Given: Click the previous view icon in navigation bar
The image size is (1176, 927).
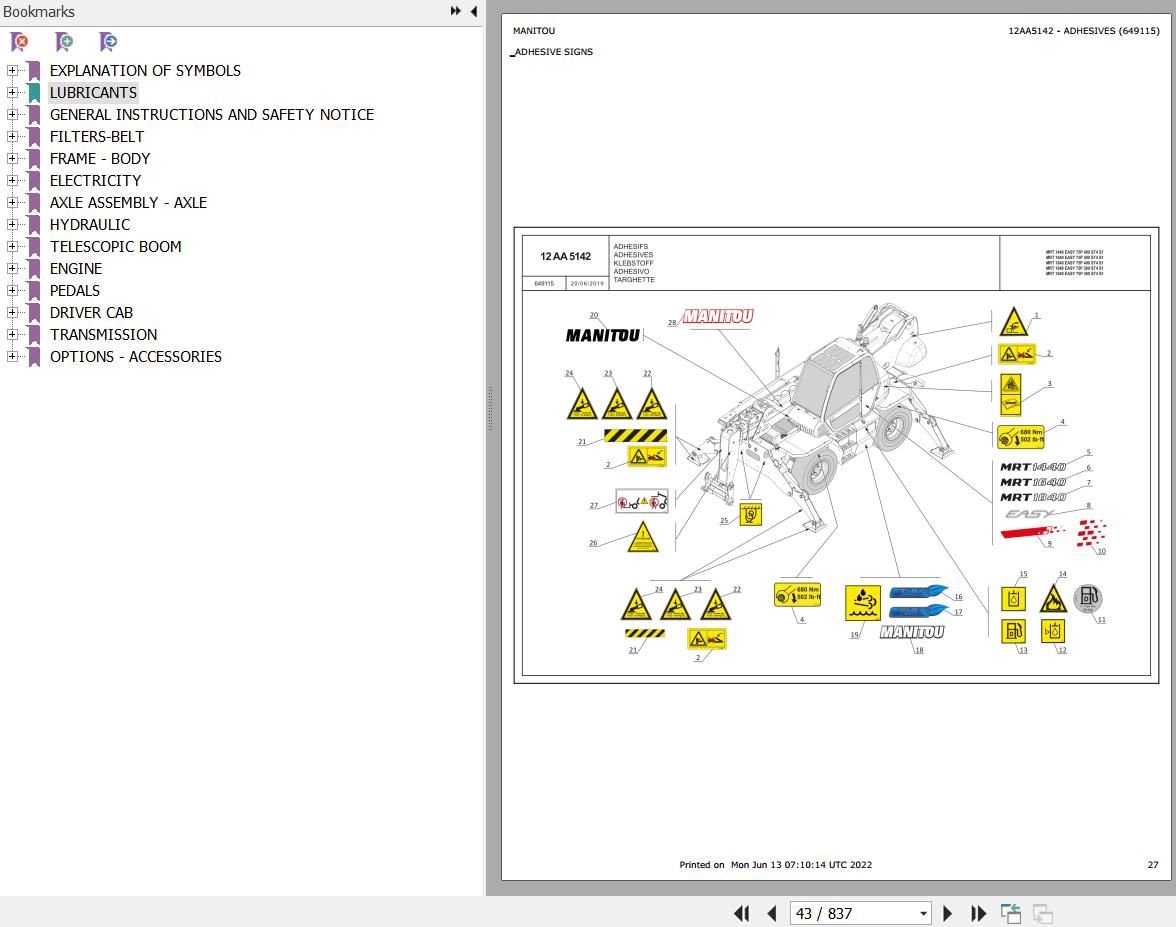Looking at the screenshot, I should tap(1011, 914).
